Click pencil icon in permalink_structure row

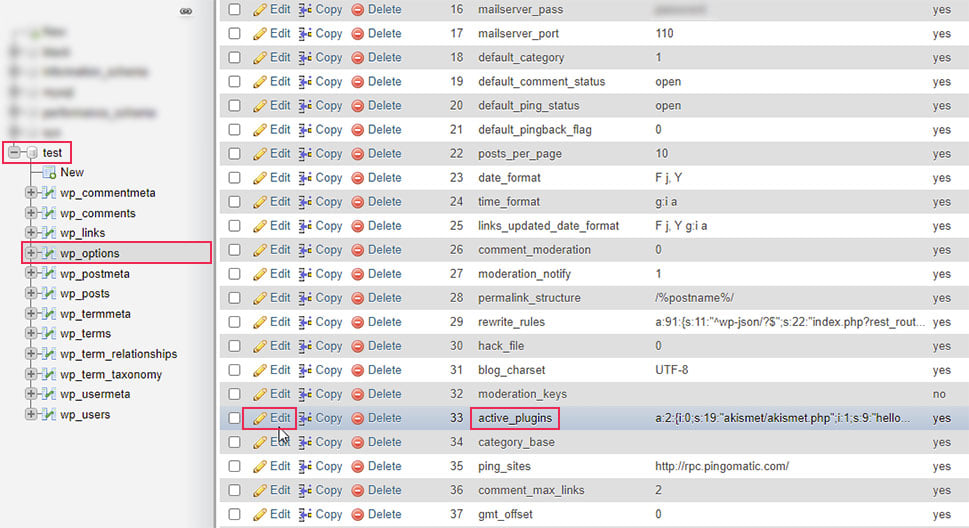point(260,298)
